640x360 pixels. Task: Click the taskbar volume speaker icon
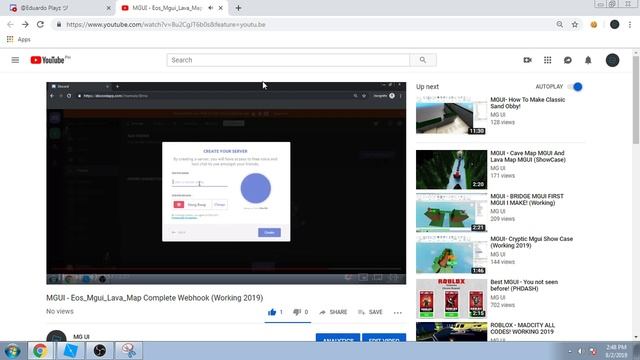click(580, 351)
